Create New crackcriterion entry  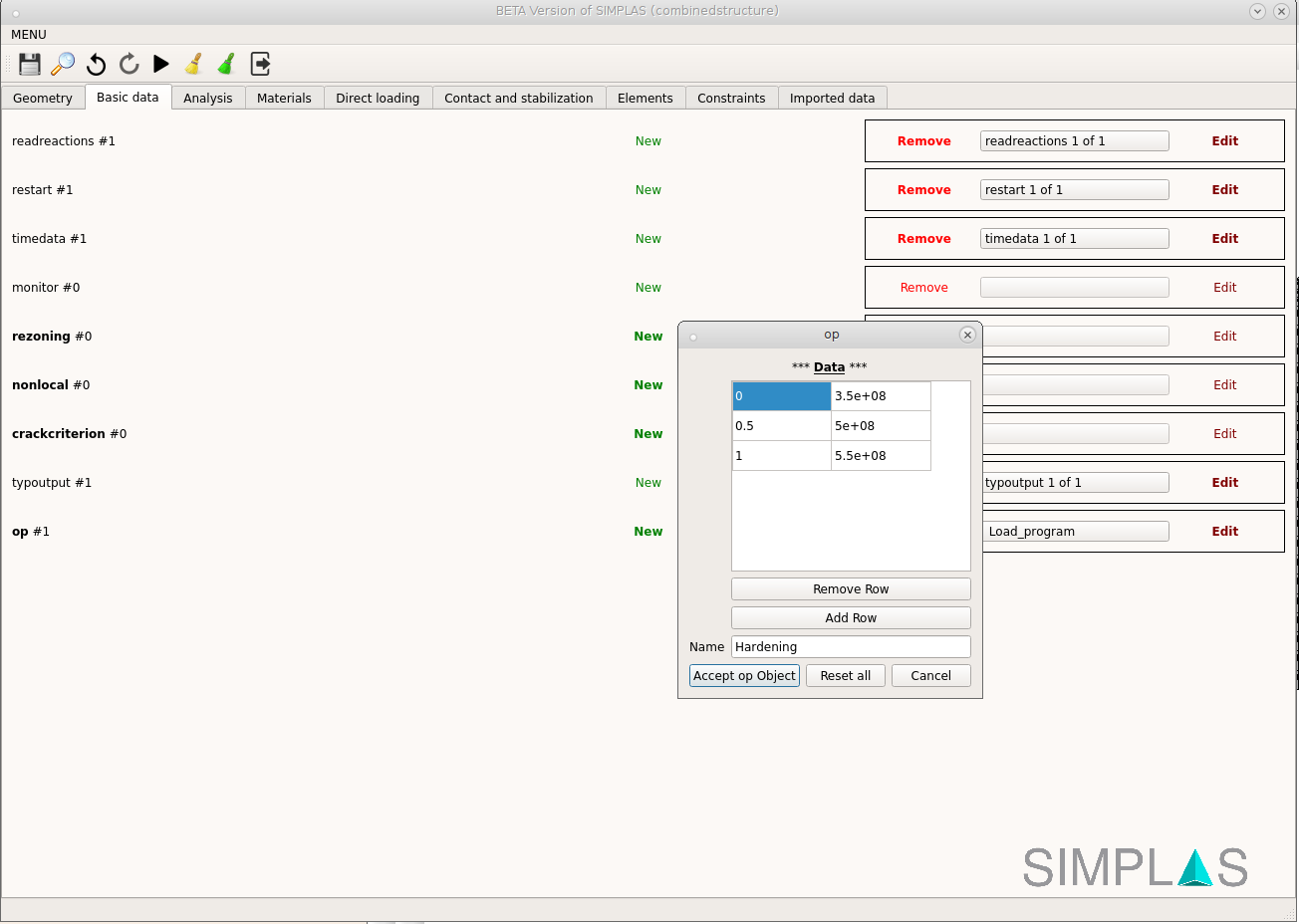tap(648, 434)
